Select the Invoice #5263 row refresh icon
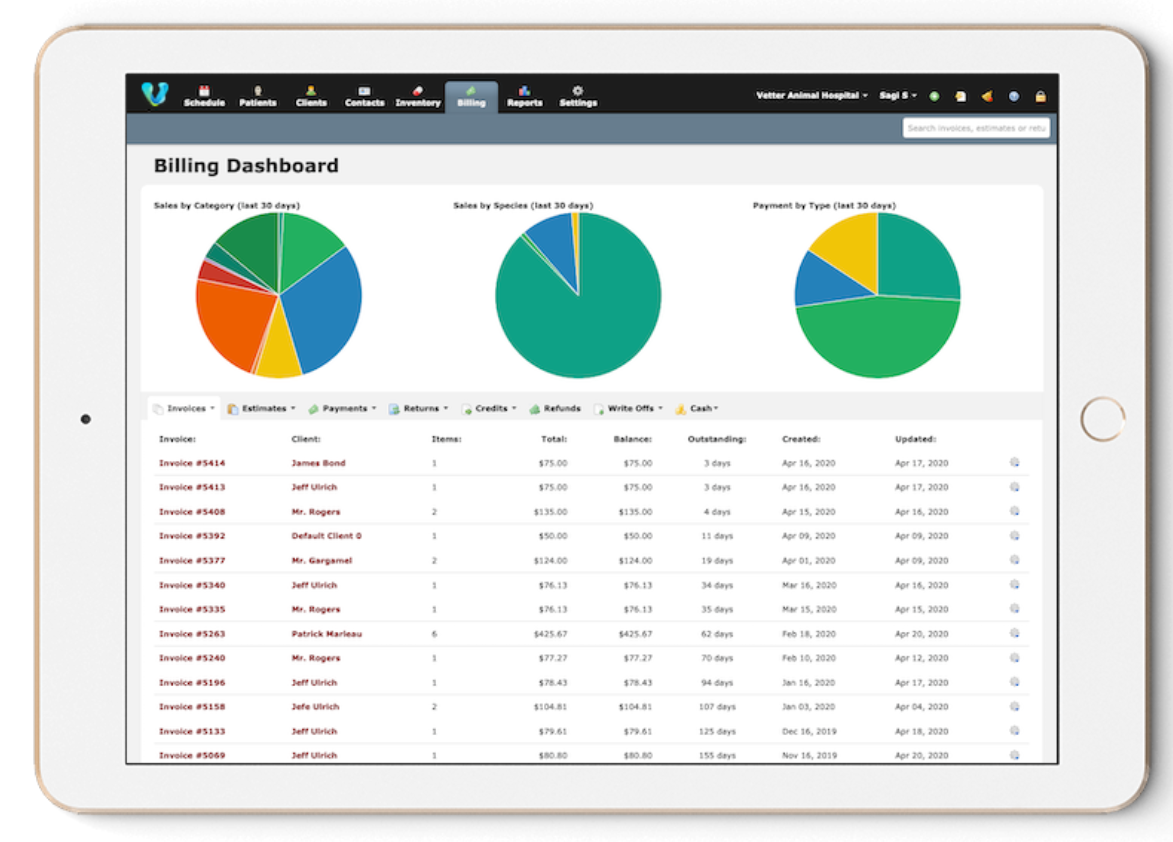The height and width of the screenshot is (842, 1173). 1015,634
